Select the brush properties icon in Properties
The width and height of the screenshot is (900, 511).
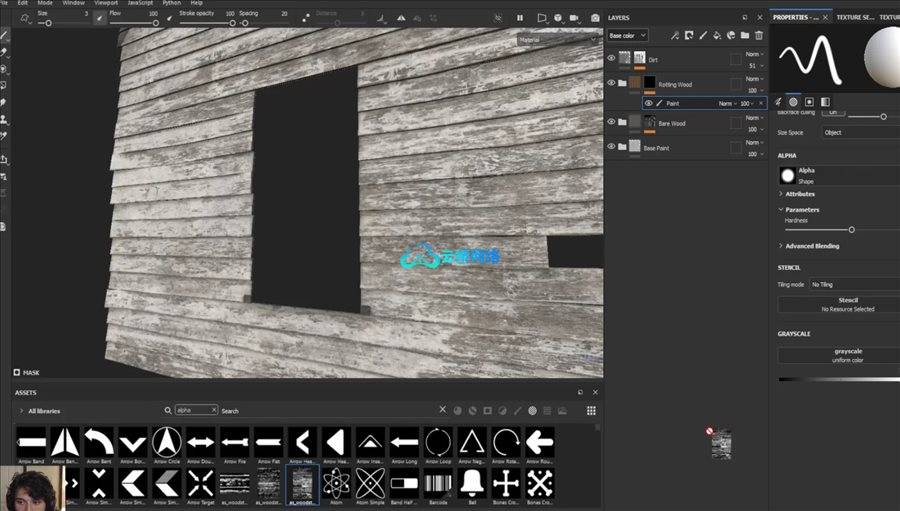coord(778,102)
